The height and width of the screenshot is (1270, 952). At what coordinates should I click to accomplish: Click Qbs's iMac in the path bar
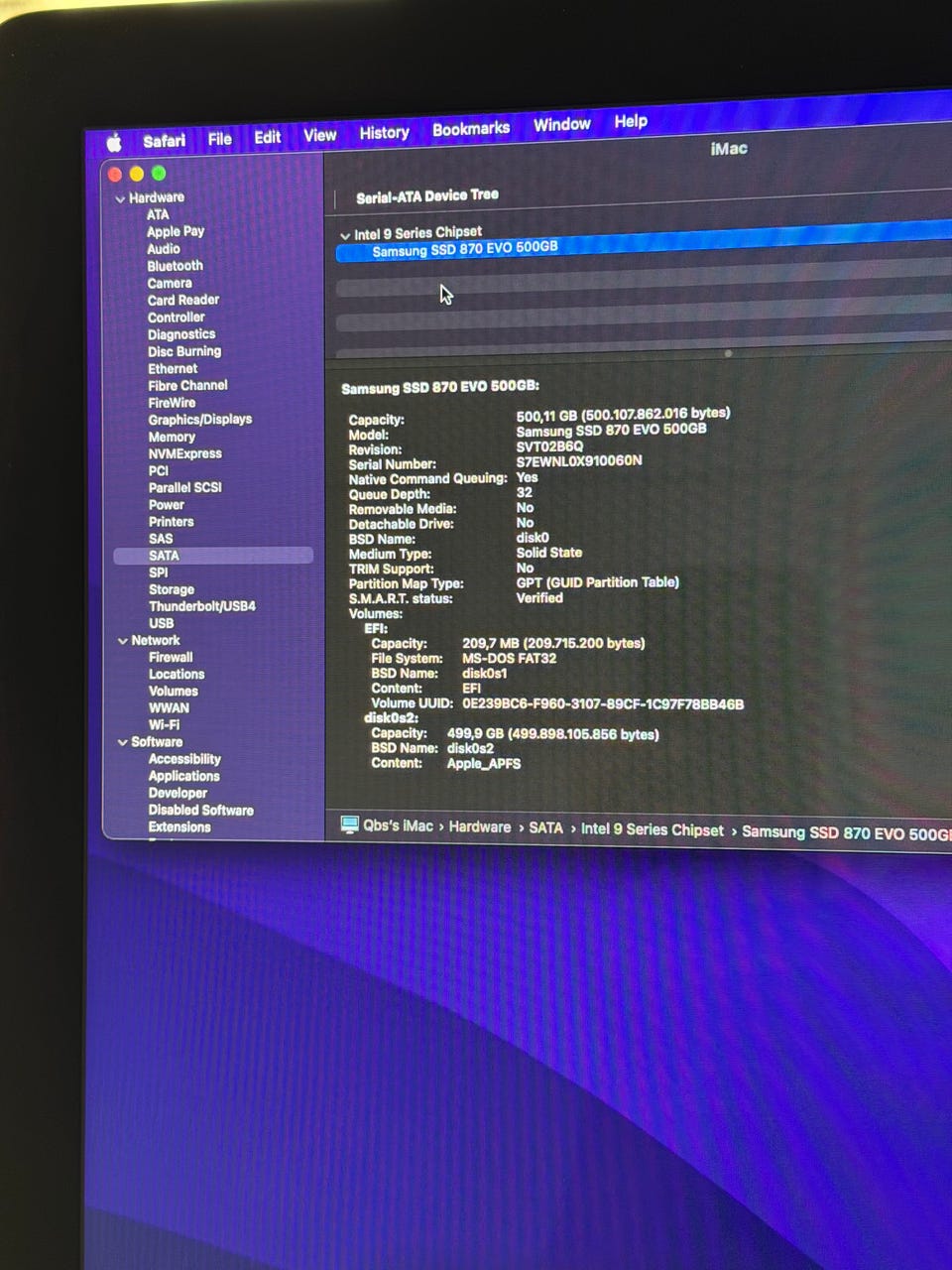tap(398, 825)
